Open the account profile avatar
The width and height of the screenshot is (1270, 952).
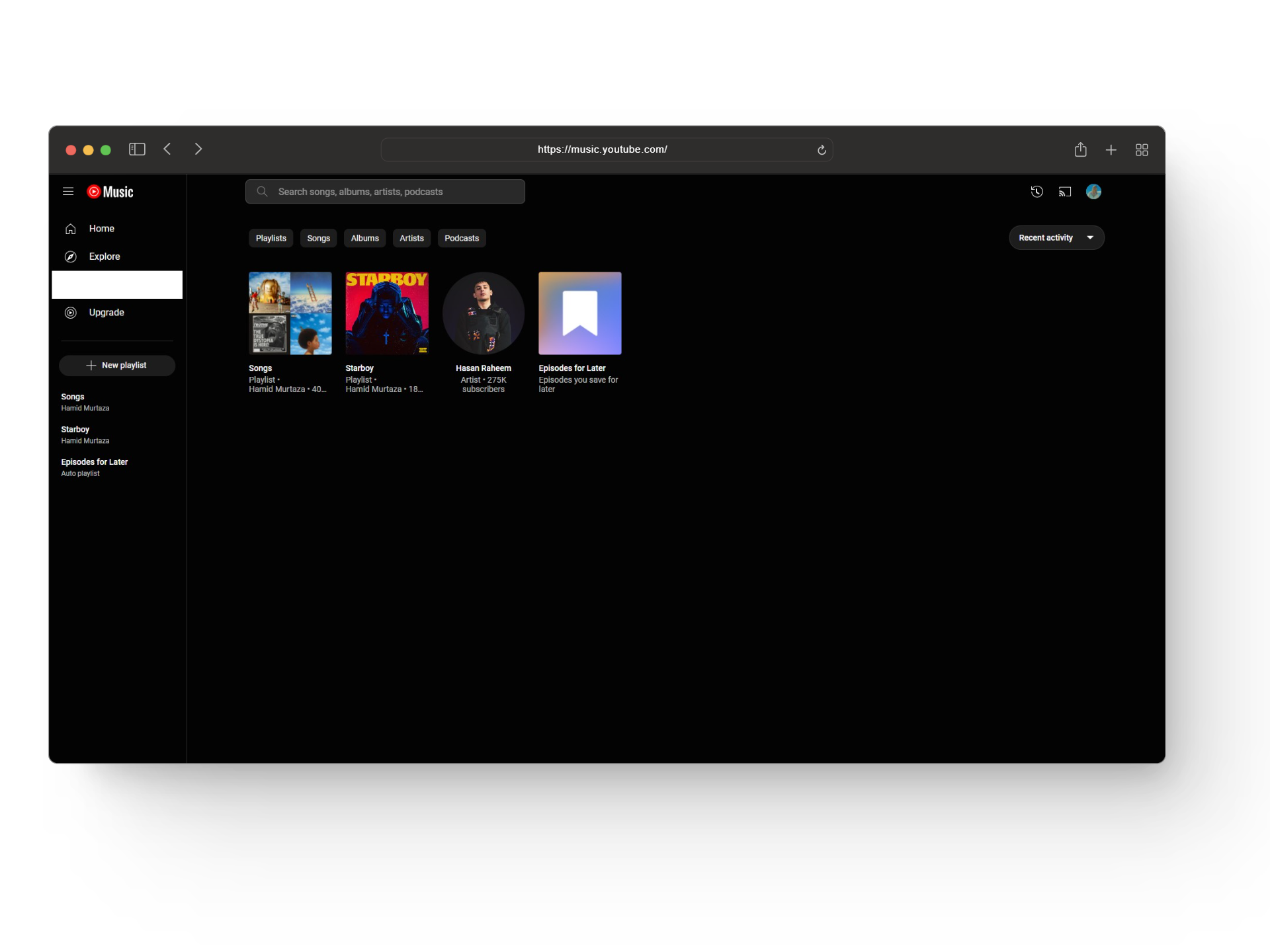1093,192
